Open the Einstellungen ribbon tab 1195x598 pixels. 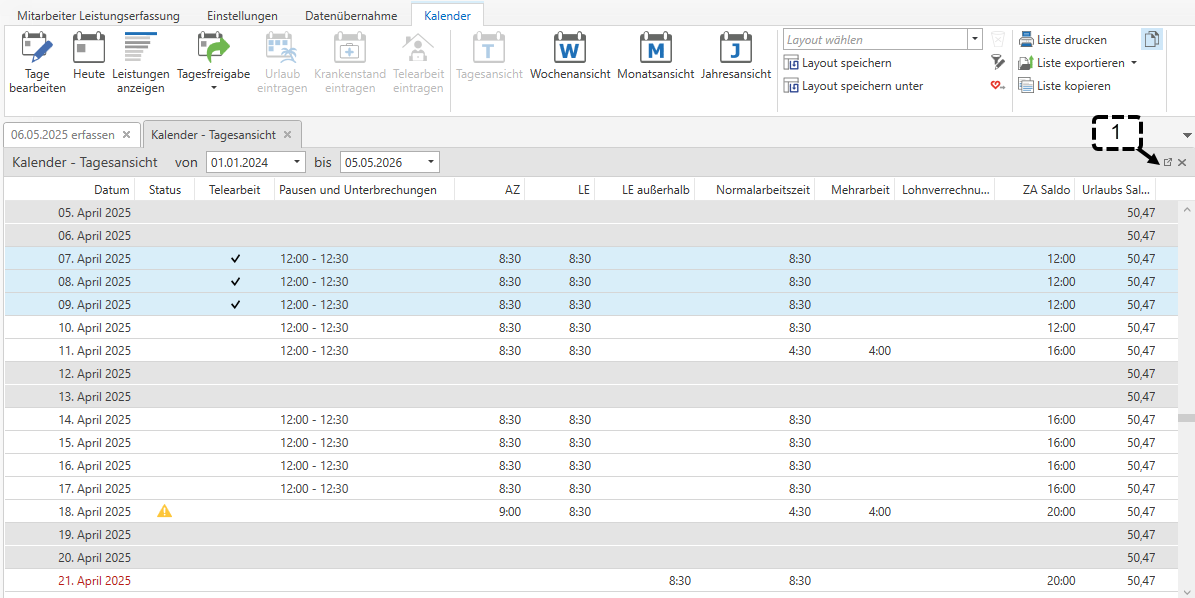pos(242,16)
